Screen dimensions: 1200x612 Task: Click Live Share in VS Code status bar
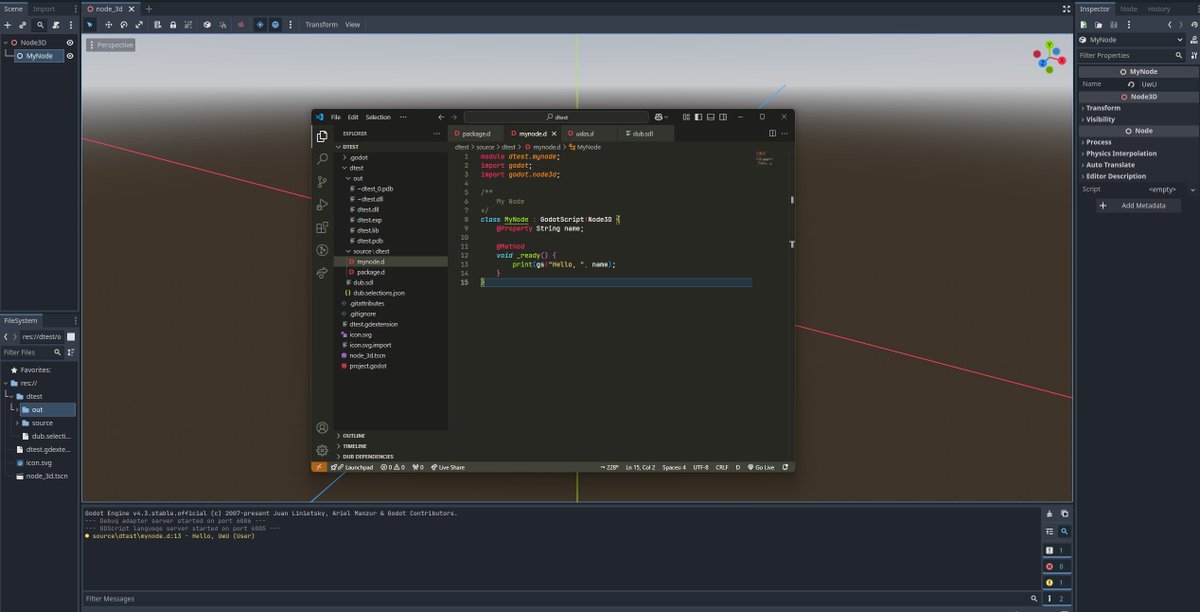click(x=447, y=467)
